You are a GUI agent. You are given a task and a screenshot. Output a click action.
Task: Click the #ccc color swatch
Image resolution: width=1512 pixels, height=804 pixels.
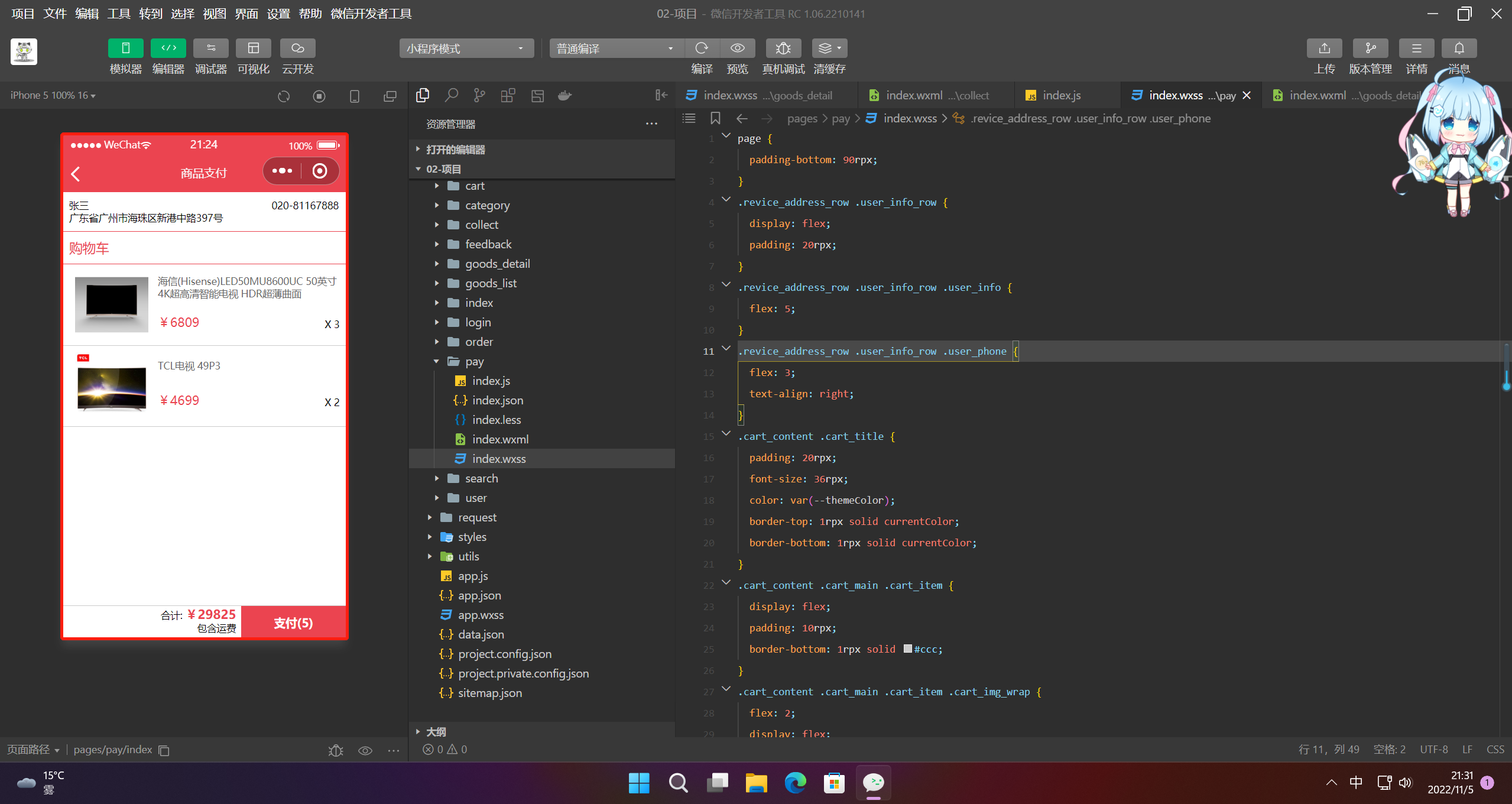tap(907, 649)
